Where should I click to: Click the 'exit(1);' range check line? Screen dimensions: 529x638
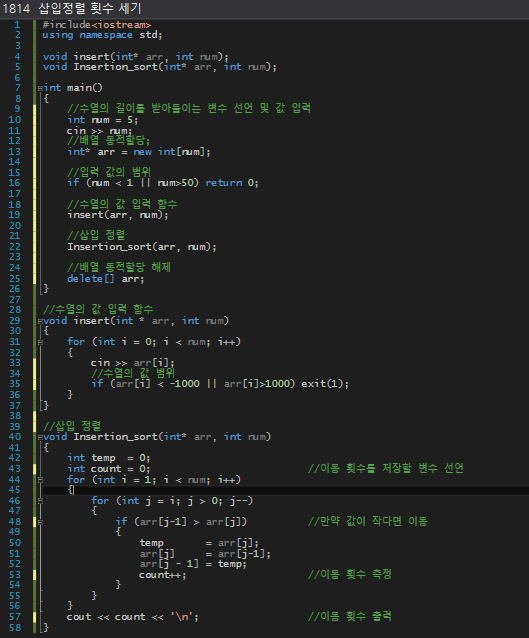(x=220, y=384)
